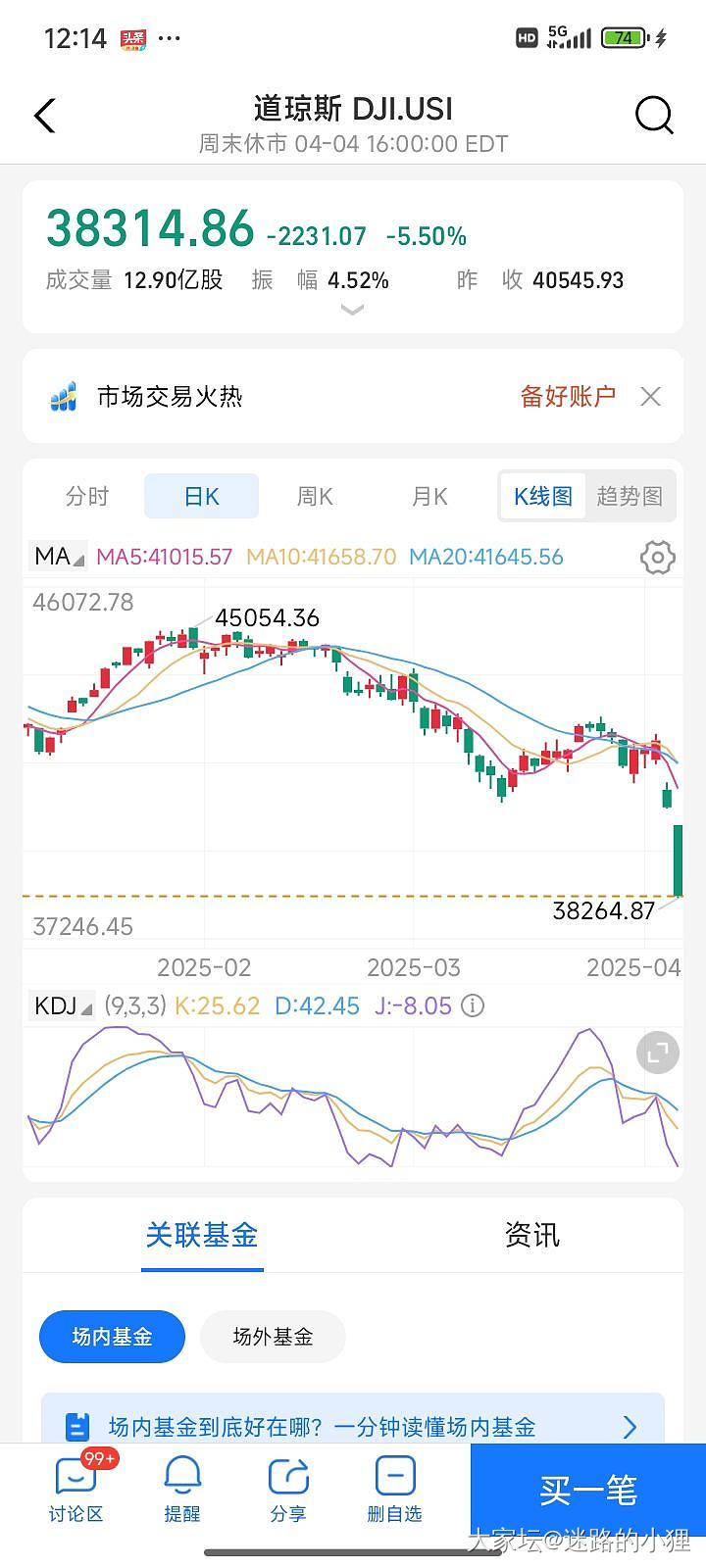Switch to 周K weekly chart tab
This screenshot has width=706, height=1568.
coord(315,497)
